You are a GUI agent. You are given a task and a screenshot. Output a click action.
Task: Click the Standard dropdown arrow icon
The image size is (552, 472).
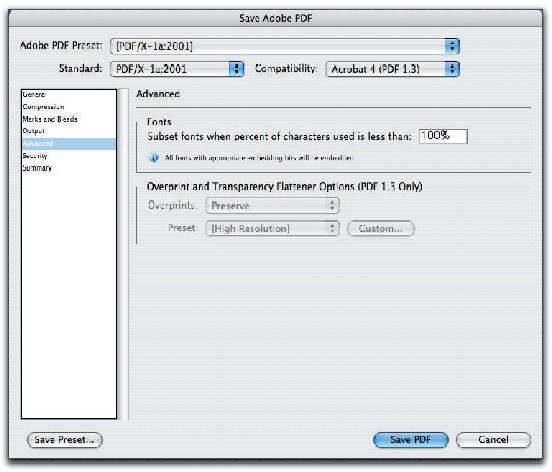coord(236,69)
